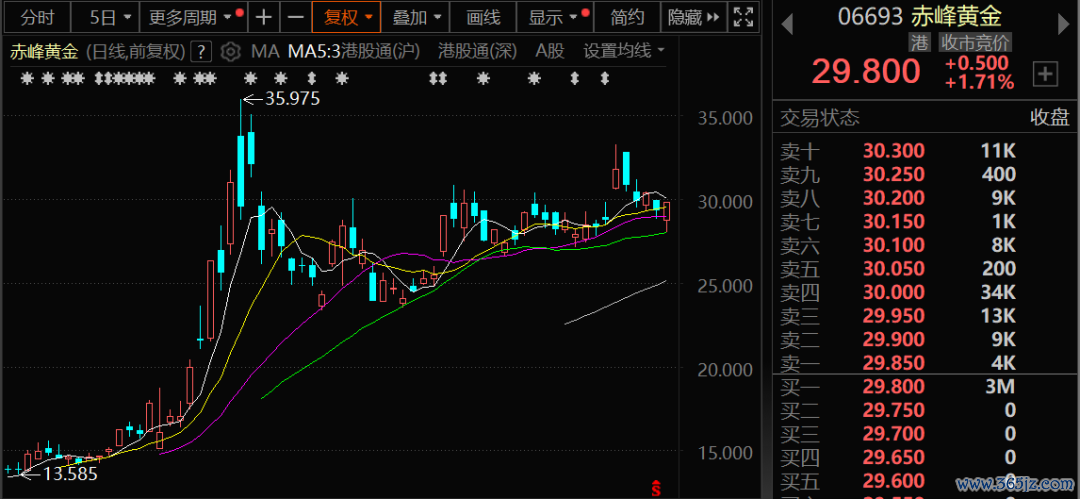
Task: Select 卖八 ask price 30.200
Action: tap(893, 198)
